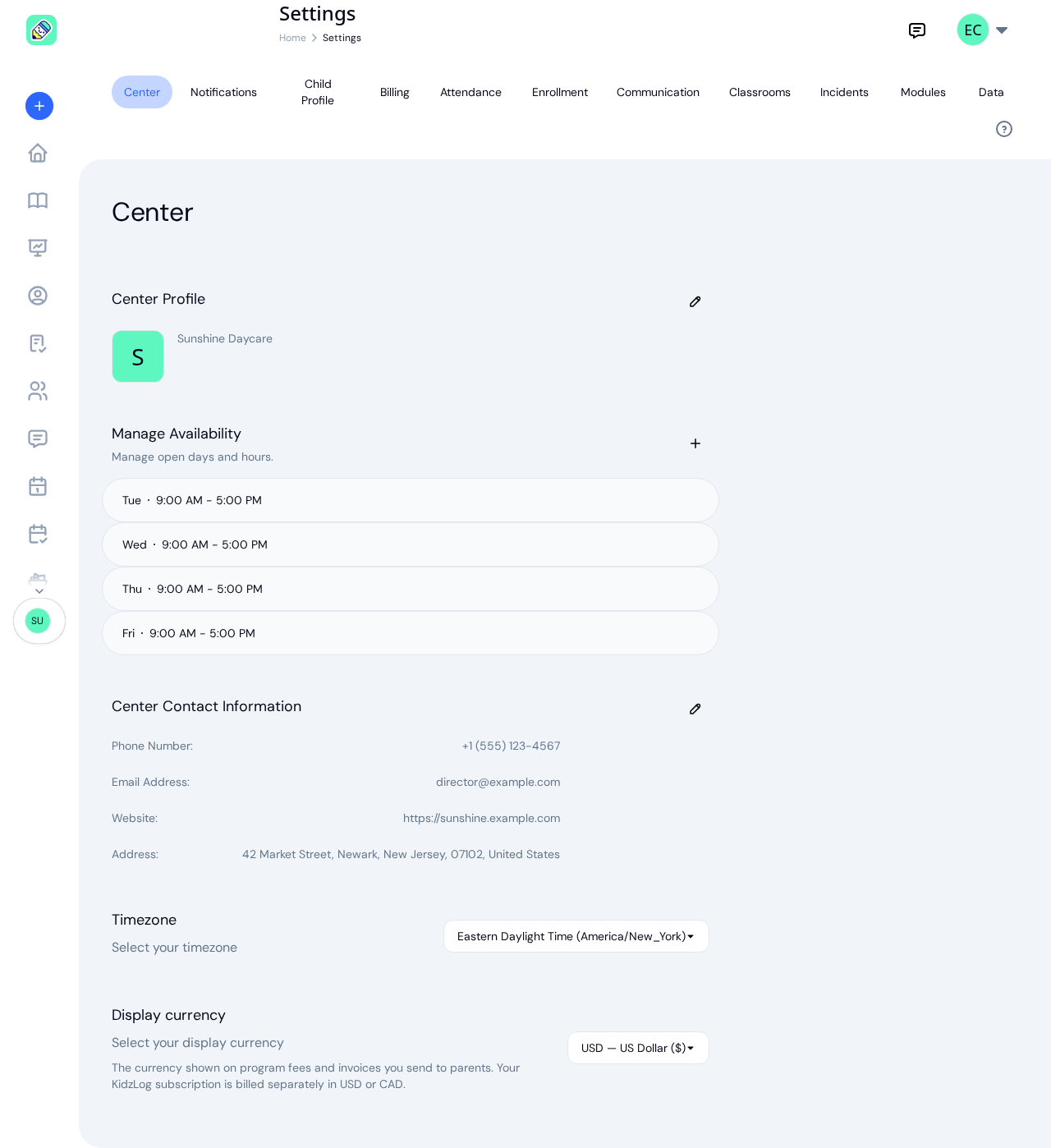The image size is (1051, 1148).
Task: Switch to the Child Profile tab
Action: [318, 92]
